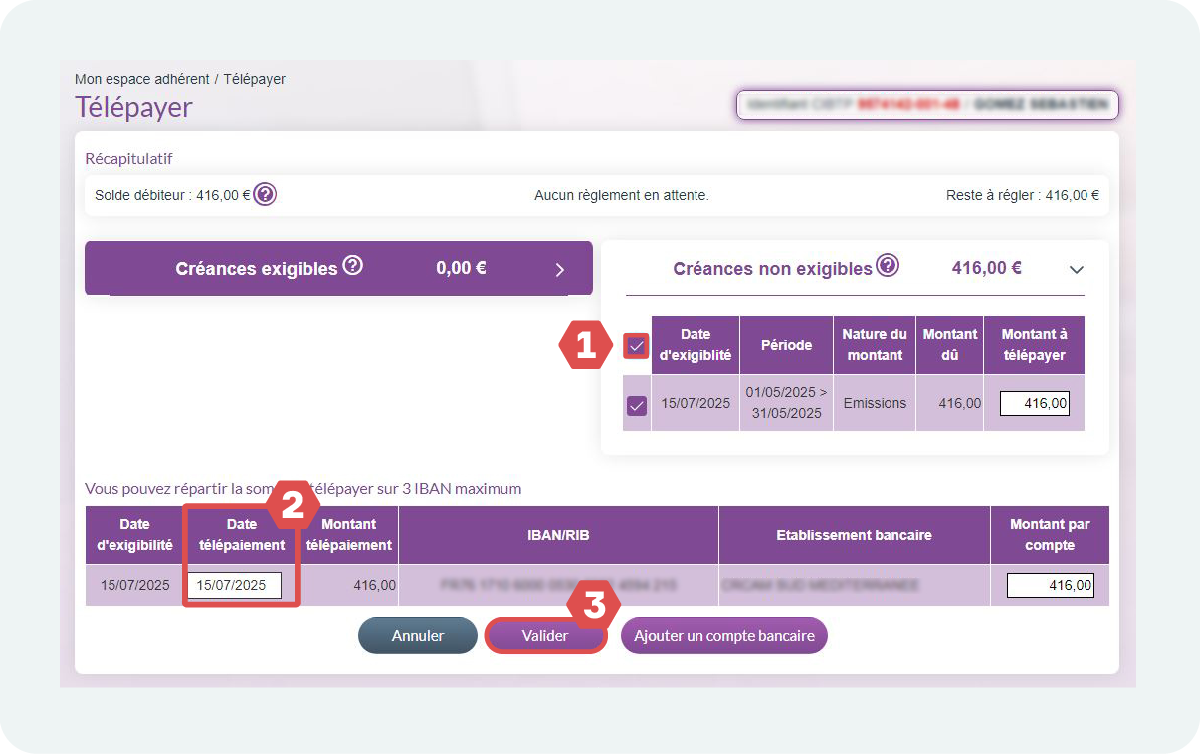Viewport: 1200px width, 754px height.
Task: Click the red step 3 marker badge
Action: pyautogui.click(x=594, y=605)
